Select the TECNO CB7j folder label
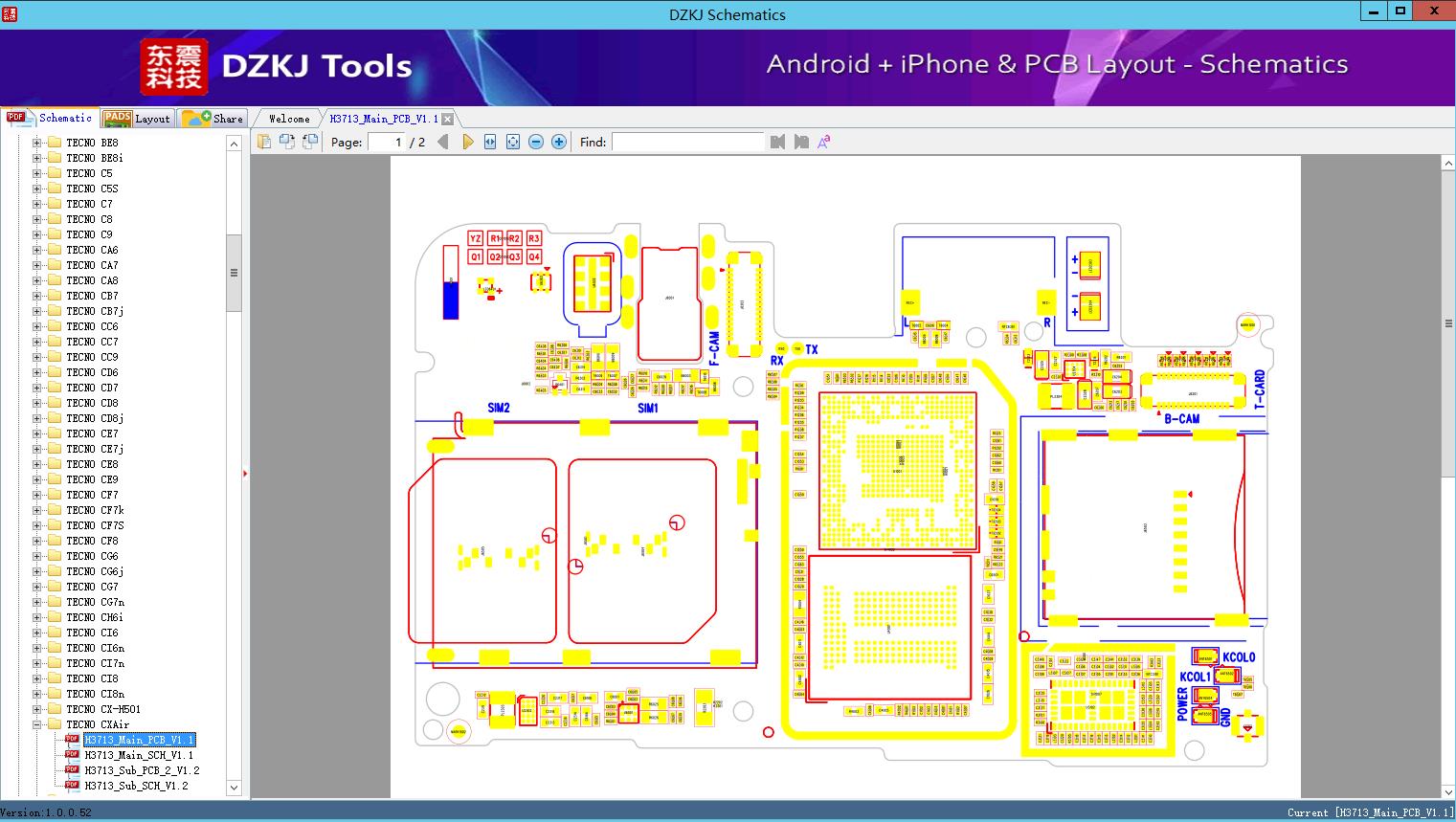Screen dimensions: 1456x822 pos(95,311)
